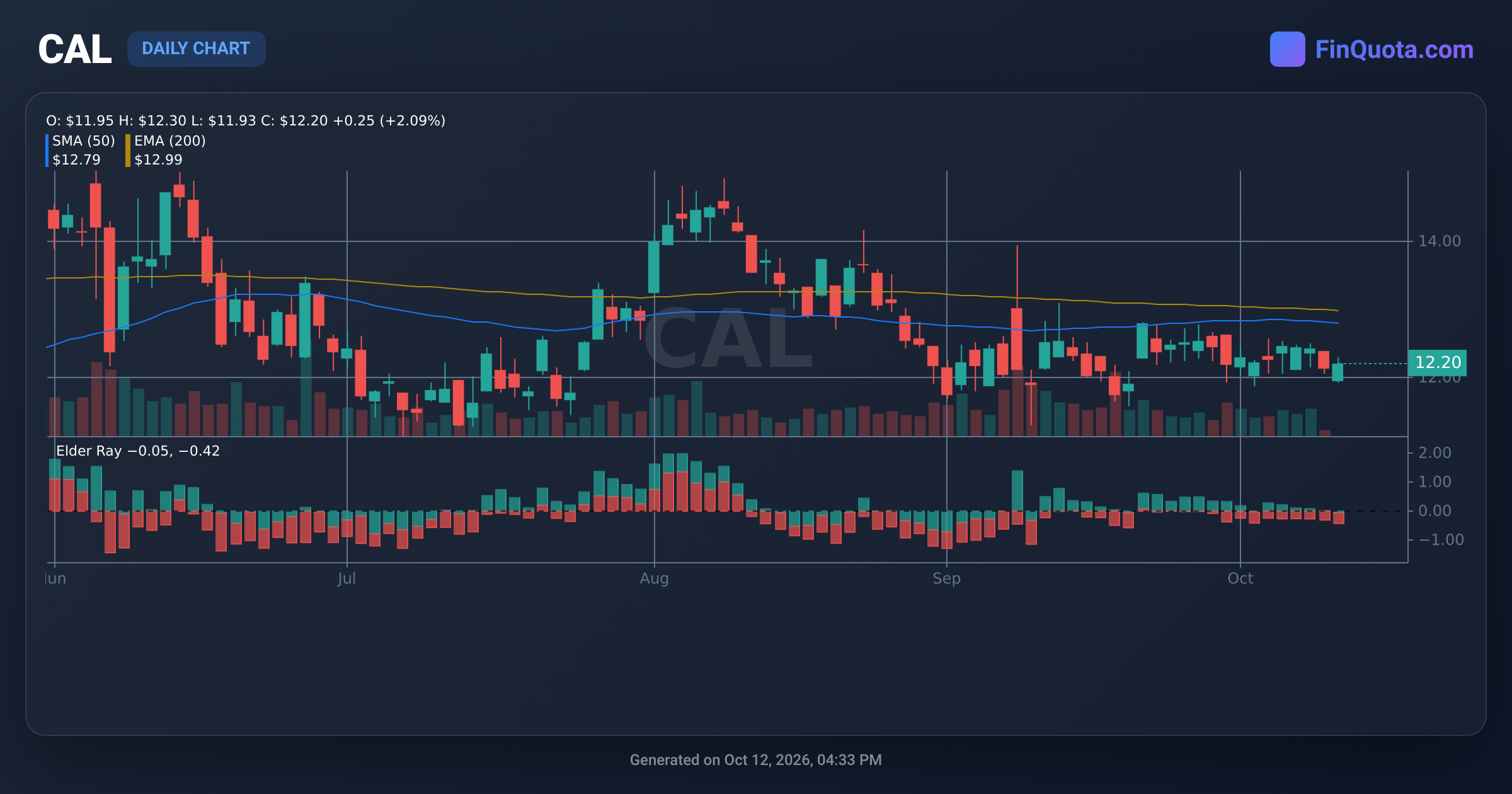Click the Aug date axis label
The image size is (1512, 794).
pos(654,578)
